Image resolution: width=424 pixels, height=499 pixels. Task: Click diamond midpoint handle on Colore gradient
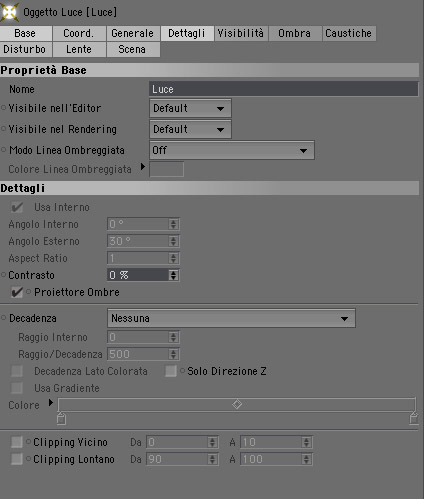pyautogui.click(x=237, y=404)
